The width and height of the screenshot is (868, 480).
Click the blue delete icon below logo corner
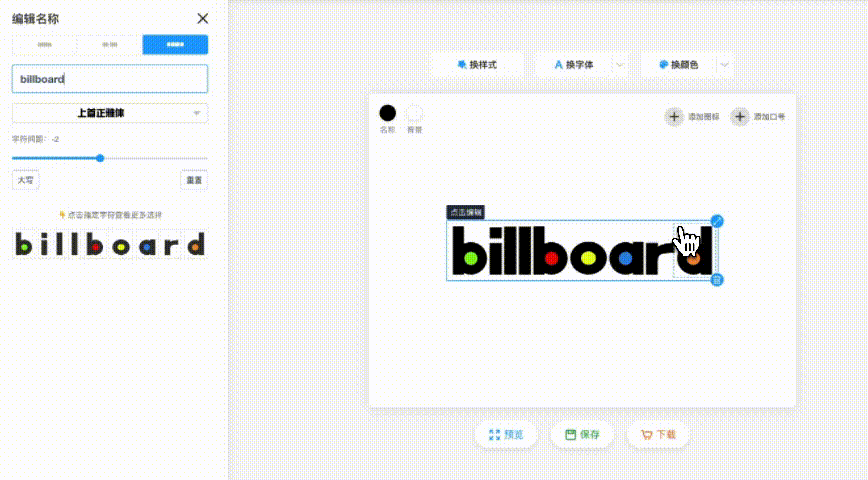click(717, 280)
